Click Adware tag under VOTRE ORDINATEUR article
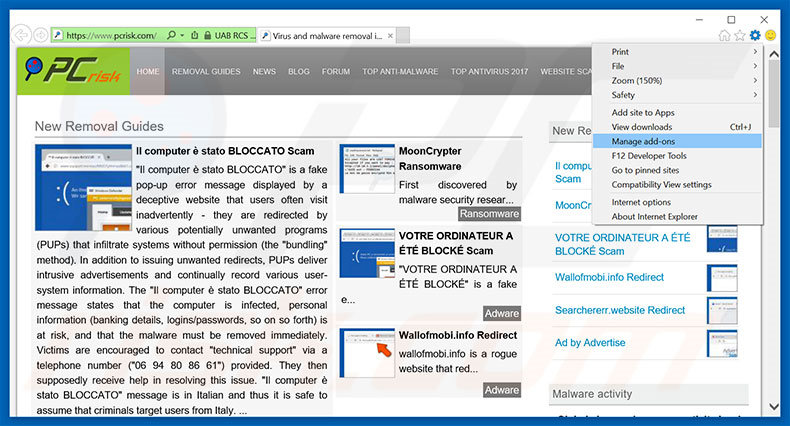Viewport: 790px width, 426px height. 502,313
